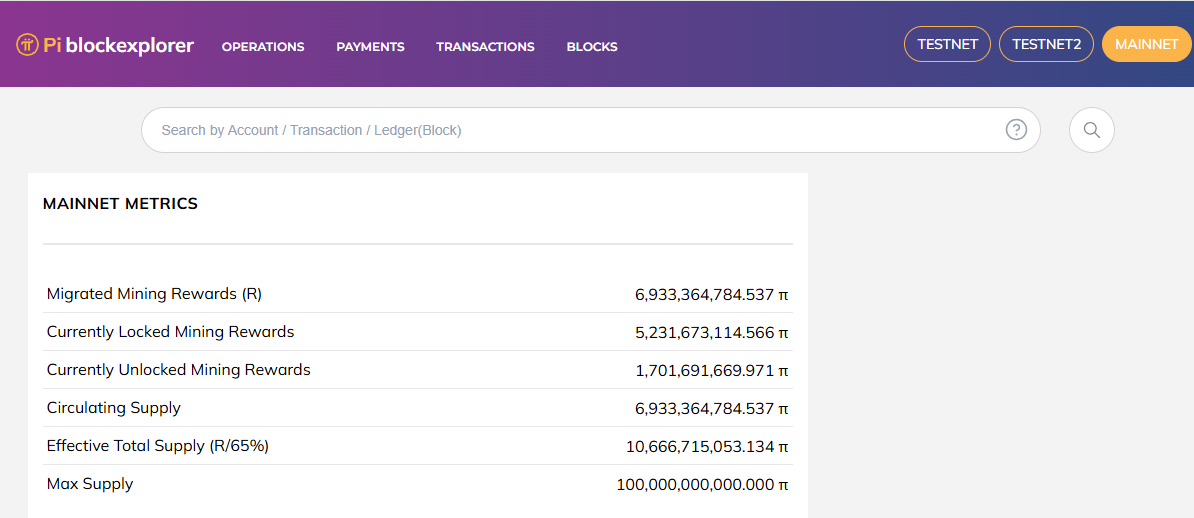This screenshot has height=518, width=1194.
Task: Switch network to TESTNET
Action: 947,44
